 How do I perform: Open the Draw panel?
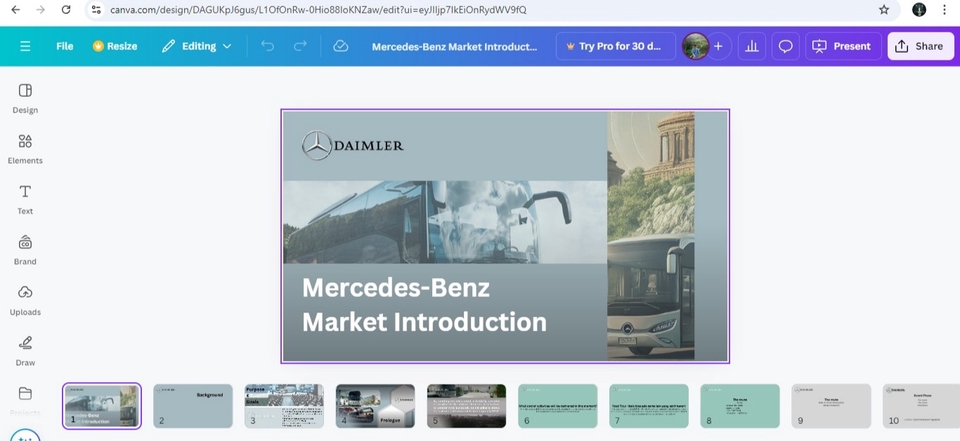click(25, 351)
